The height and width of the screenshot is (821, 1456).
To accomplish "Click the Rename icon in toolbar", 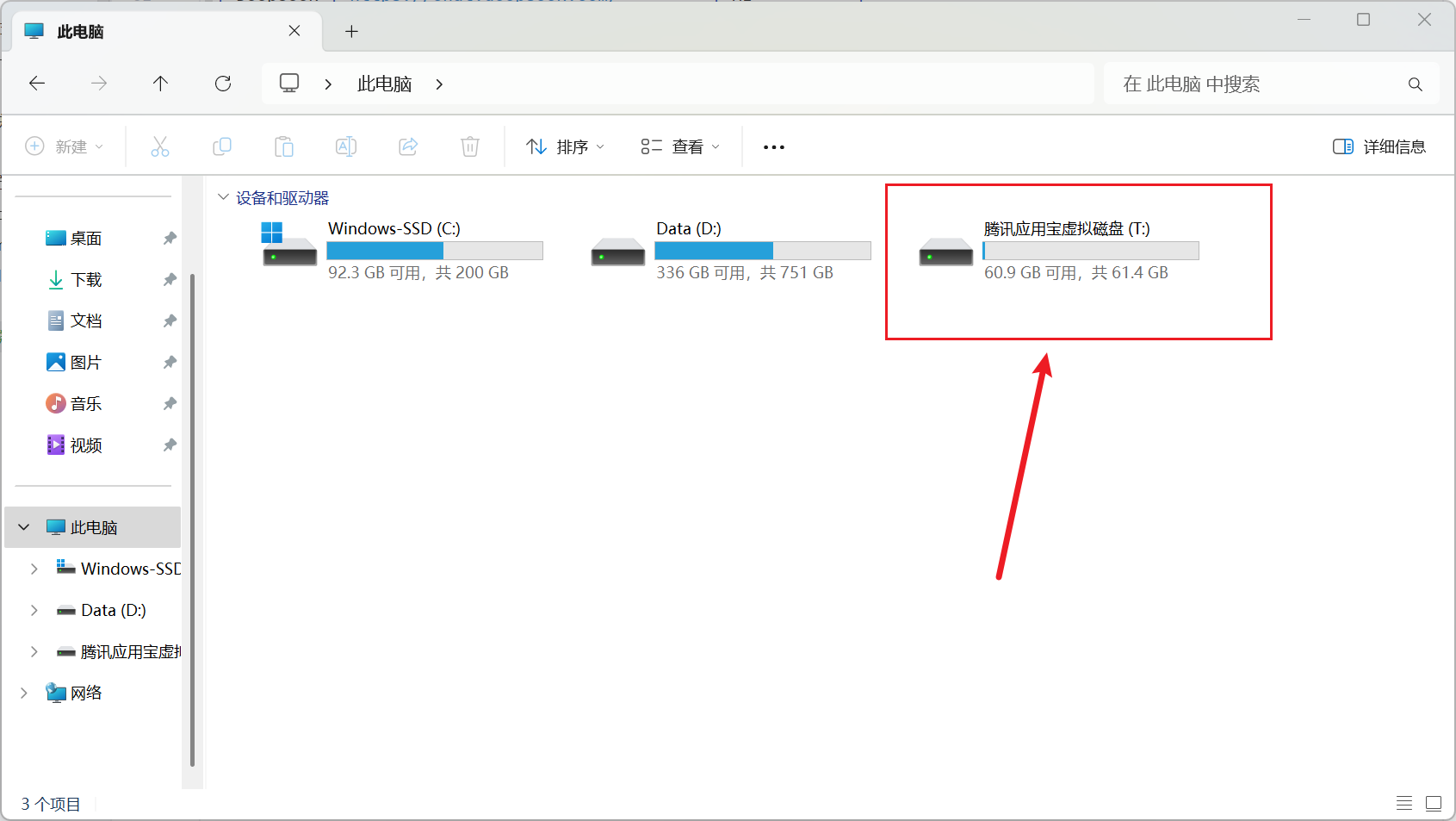I will point(346,146).
